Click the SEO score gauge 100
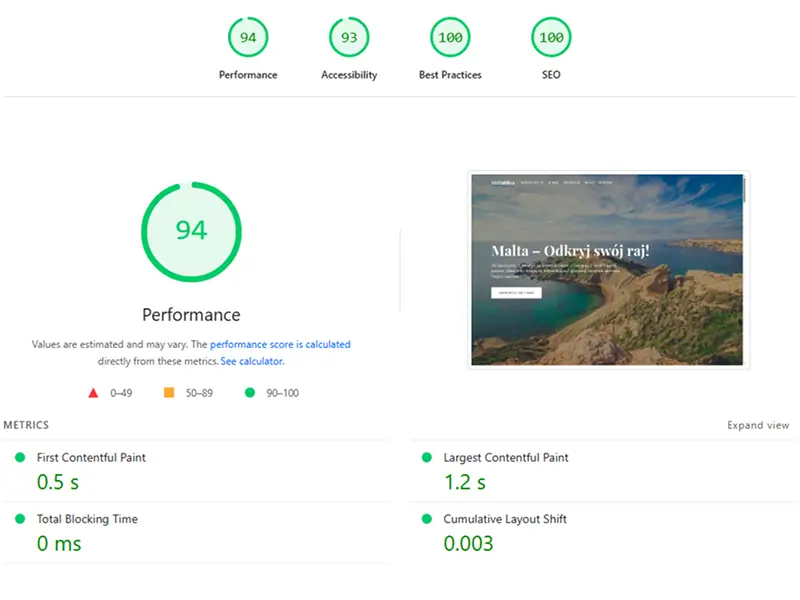This screenshot has height=600, width=800. click(551, 38)
